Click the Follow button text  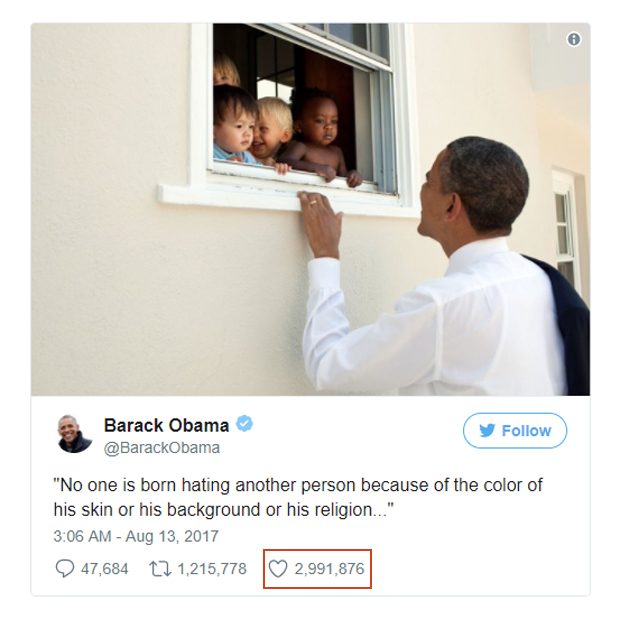tap(526, 431)
